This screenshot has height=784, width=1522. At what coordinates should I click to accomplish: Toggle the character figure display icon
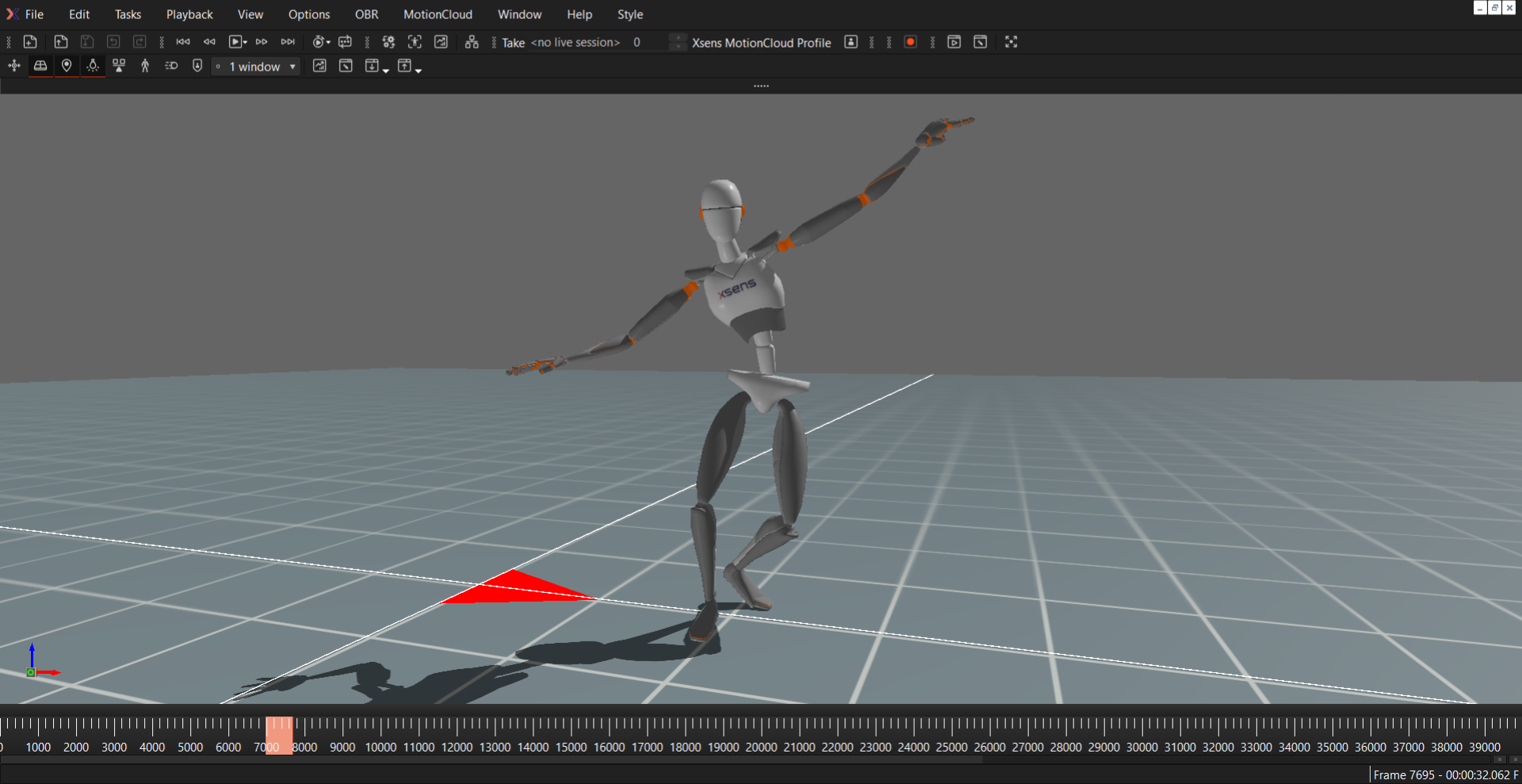(145, 66)
